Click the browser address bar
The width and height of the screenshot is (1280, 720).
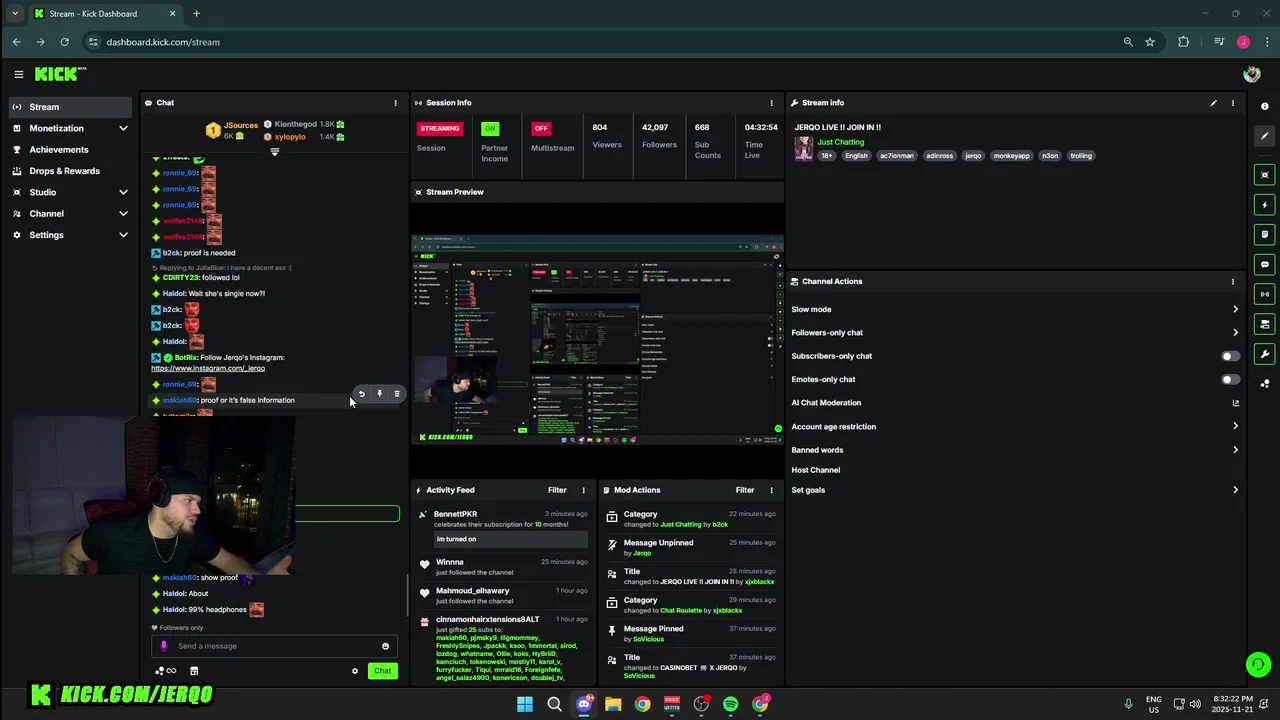600,42
